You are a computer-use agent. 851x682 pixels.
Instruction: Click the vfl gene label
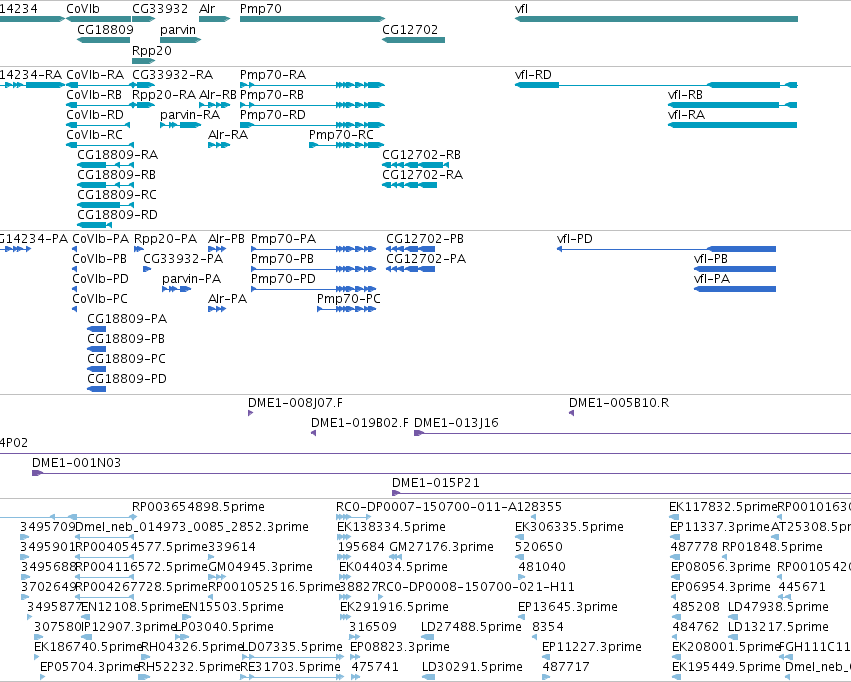521,9
